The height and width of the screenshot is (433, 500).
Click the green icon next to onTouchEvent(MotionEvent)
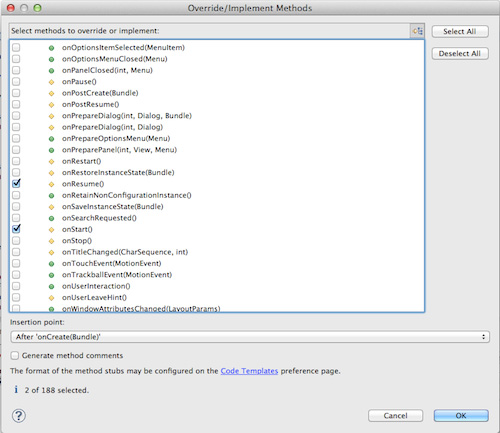coord(51,264)
